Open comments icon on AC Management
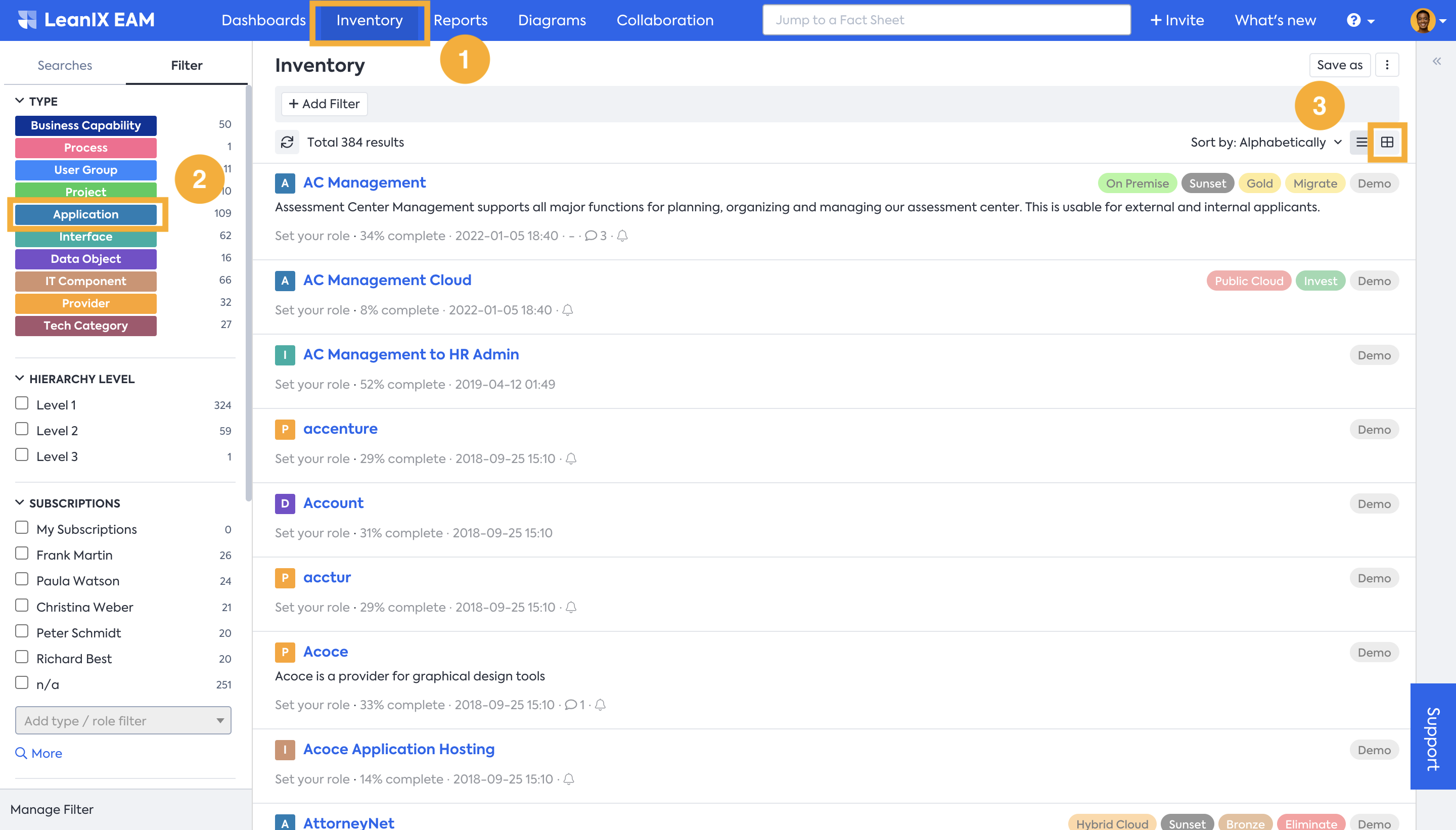 point(590,236)
